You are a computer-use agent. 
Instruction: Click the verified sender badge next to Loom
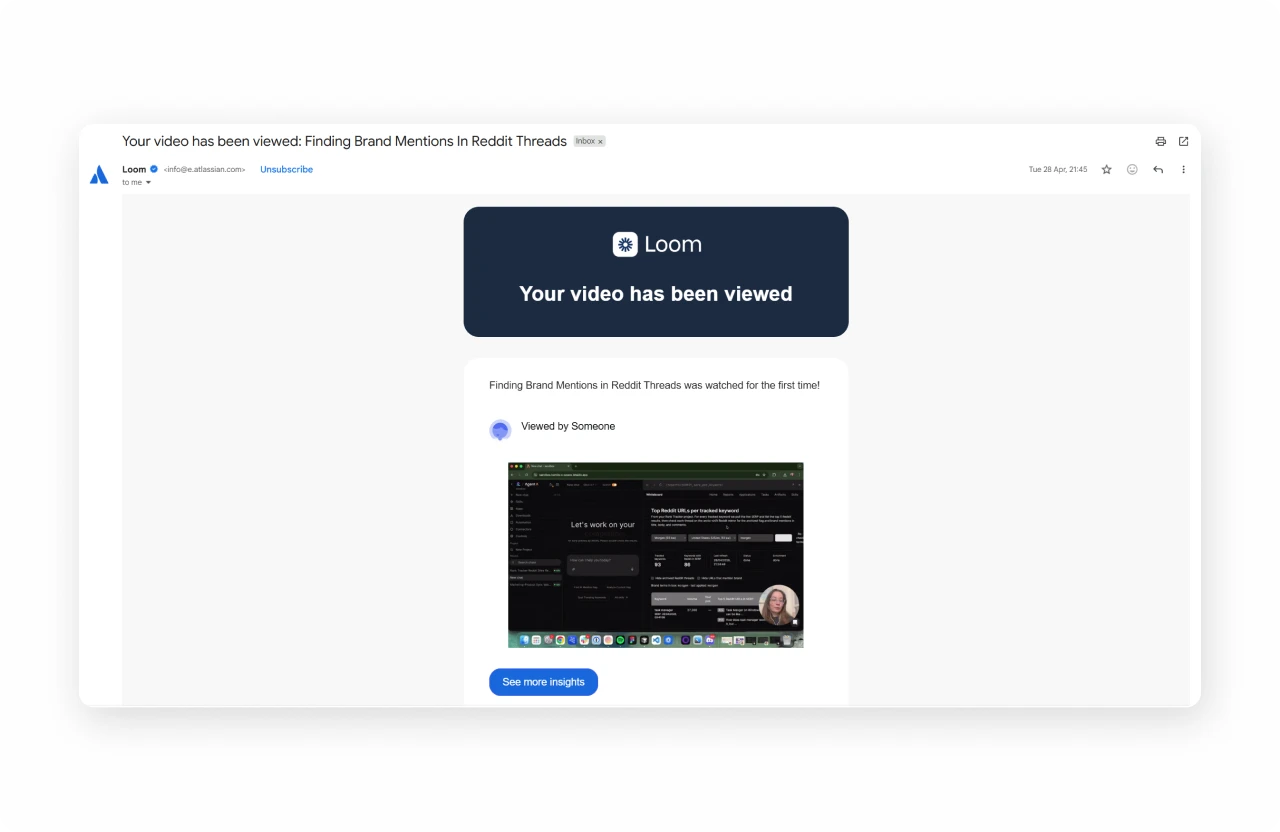(154, 169)
